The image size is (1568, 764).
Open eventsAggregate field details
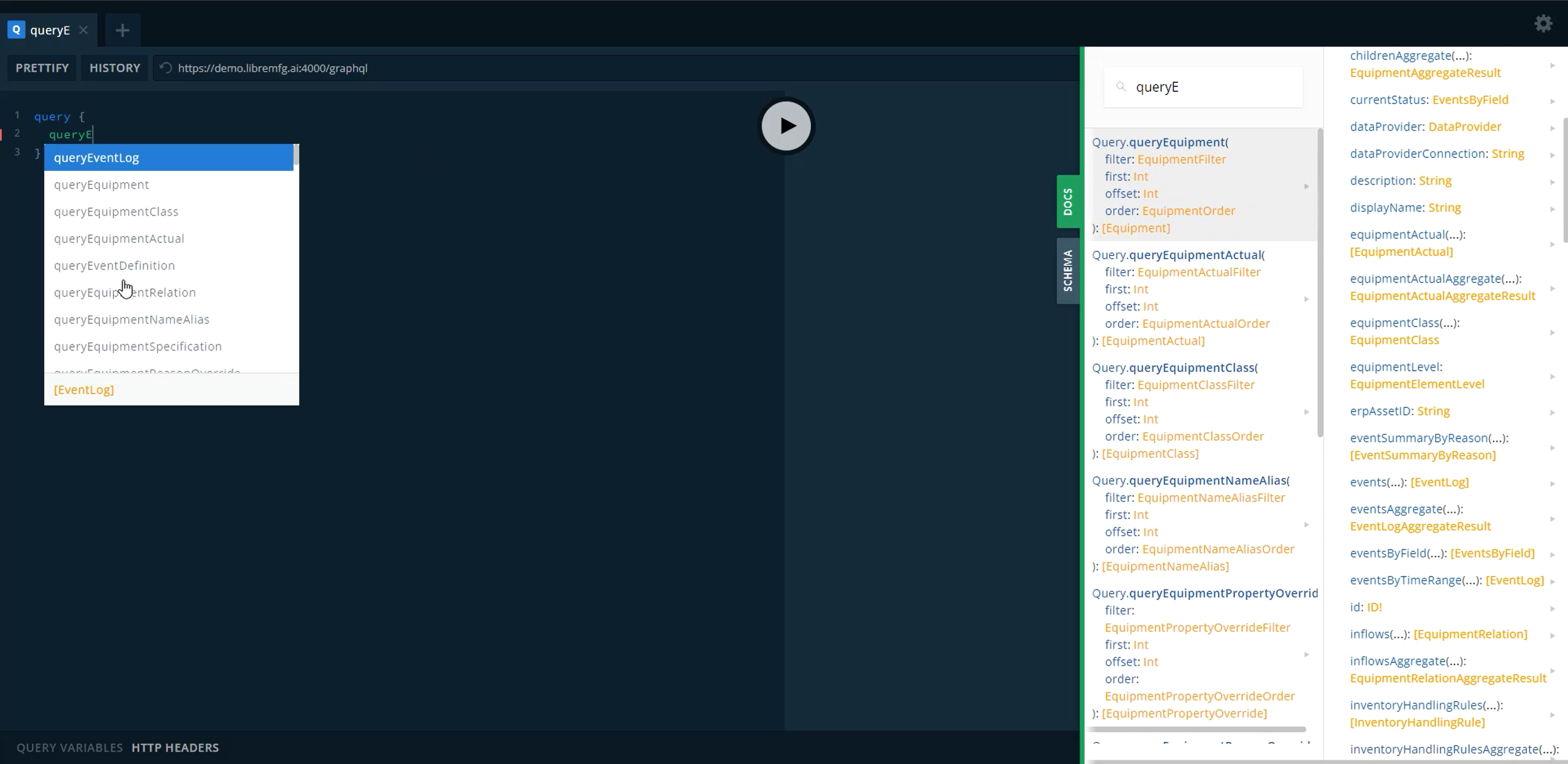tap(1447, 517)
